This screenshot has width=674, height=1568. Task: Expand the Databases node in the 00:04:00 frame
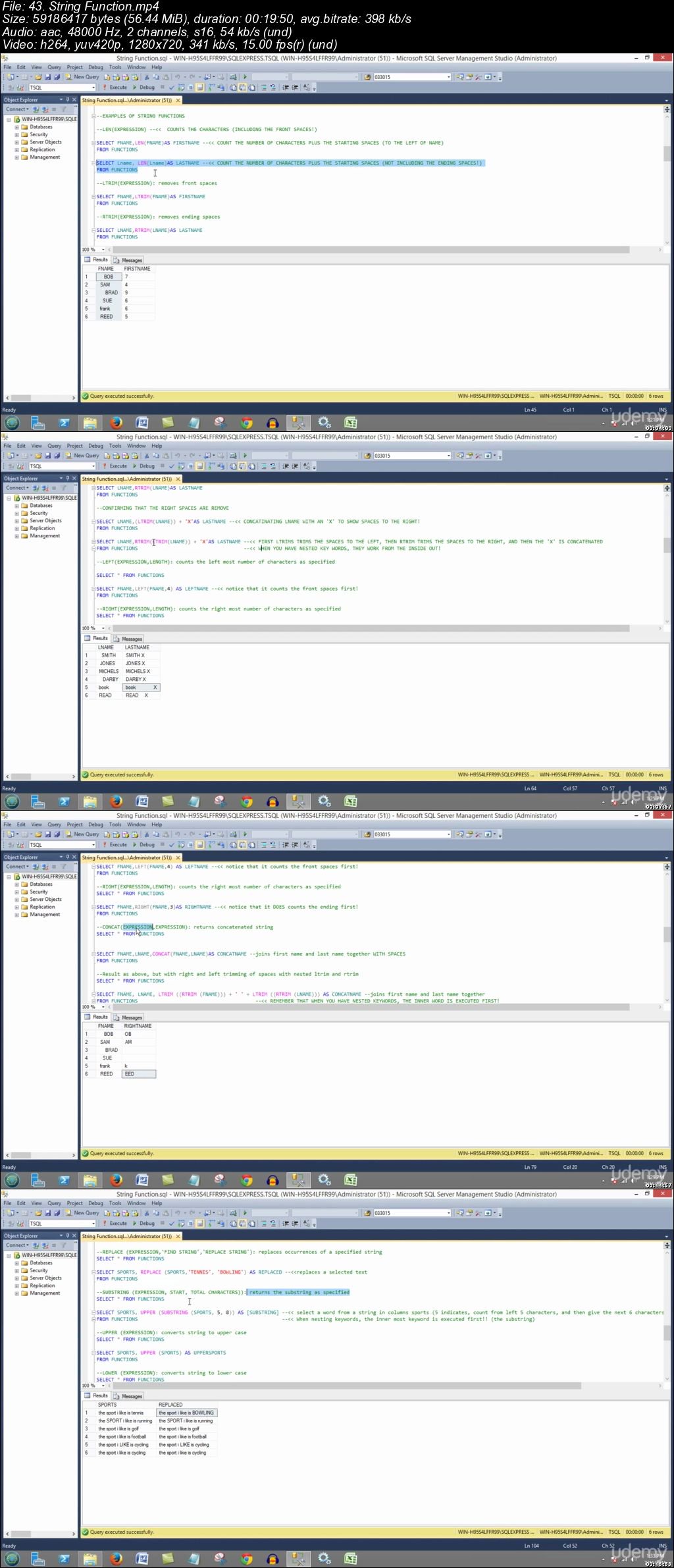[16, 127]
